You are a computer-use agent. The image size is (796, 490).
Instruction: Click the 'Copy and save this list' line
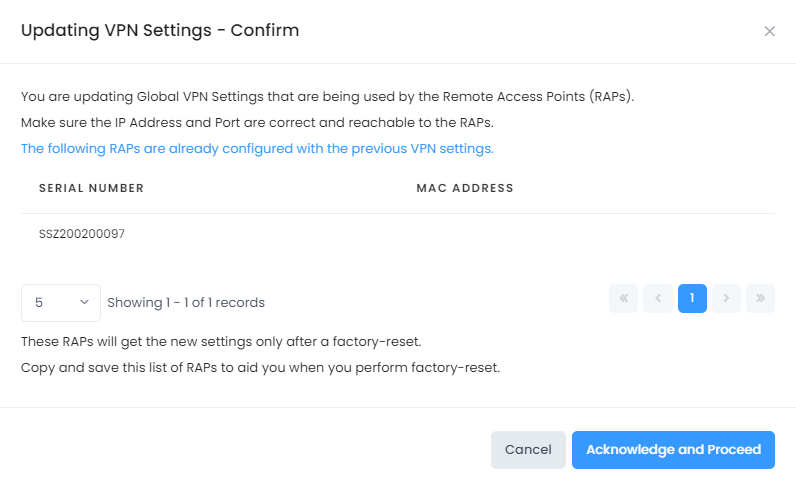pyautogui.click(x=260, y=367)
